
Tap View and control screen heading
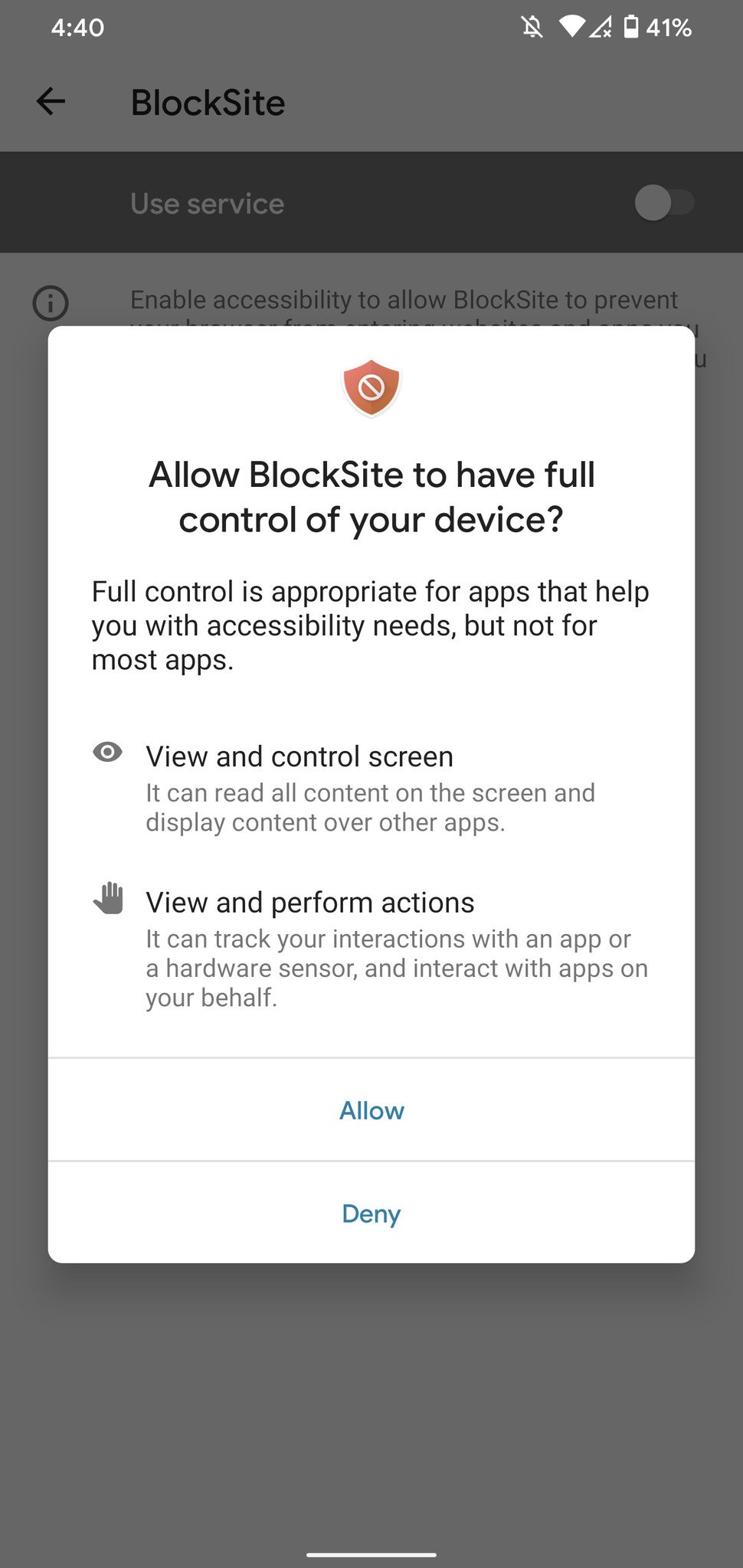[x=299, y=756]
